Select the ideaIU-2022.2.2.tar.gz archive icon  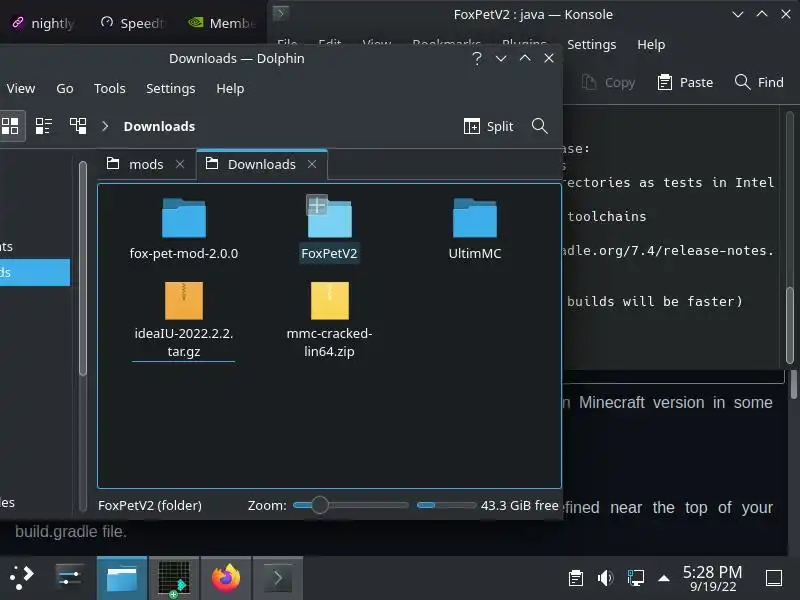(184, 301)
